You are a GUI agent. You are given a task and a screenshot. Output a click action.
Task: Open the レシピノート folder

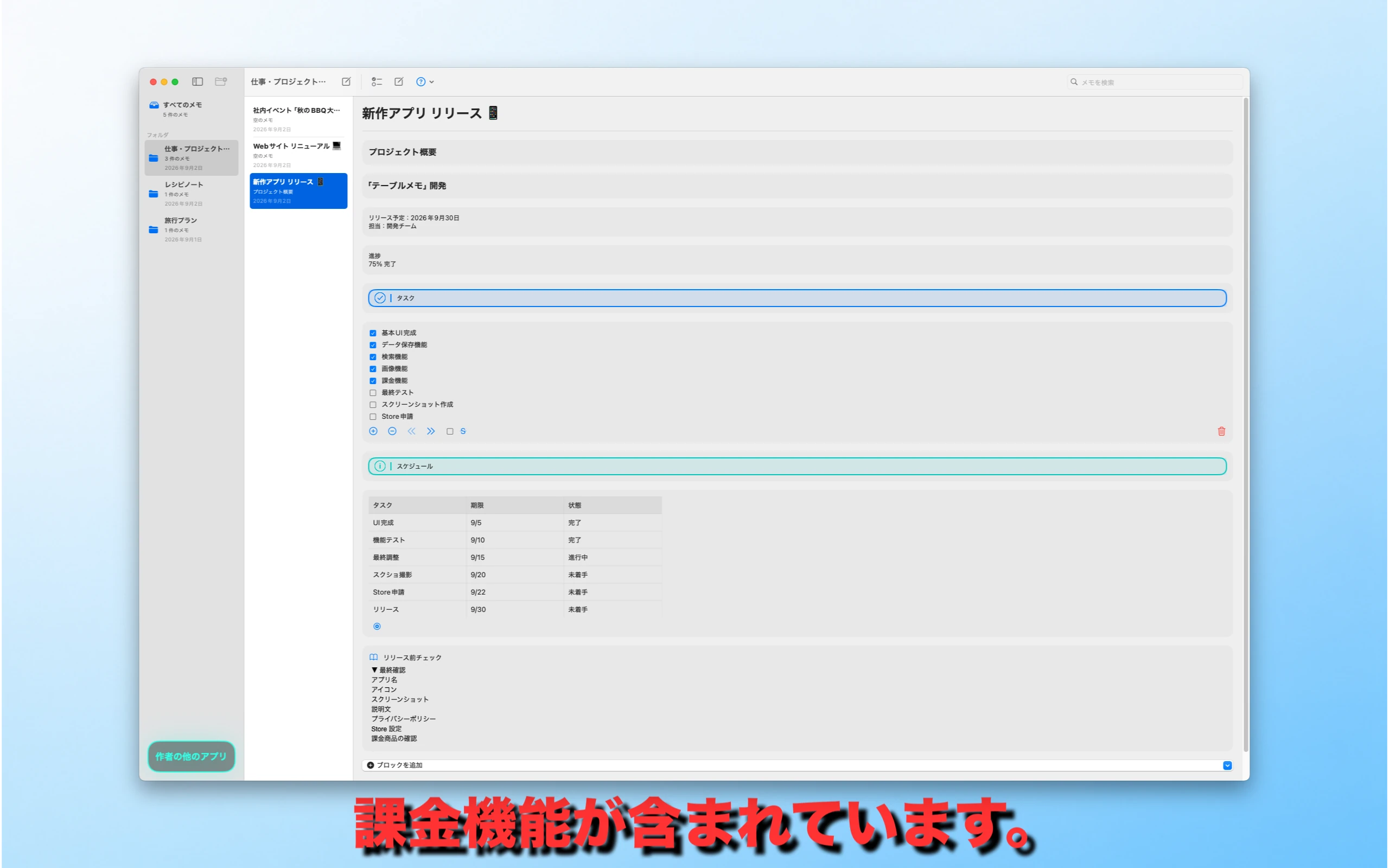coord(192,194)
